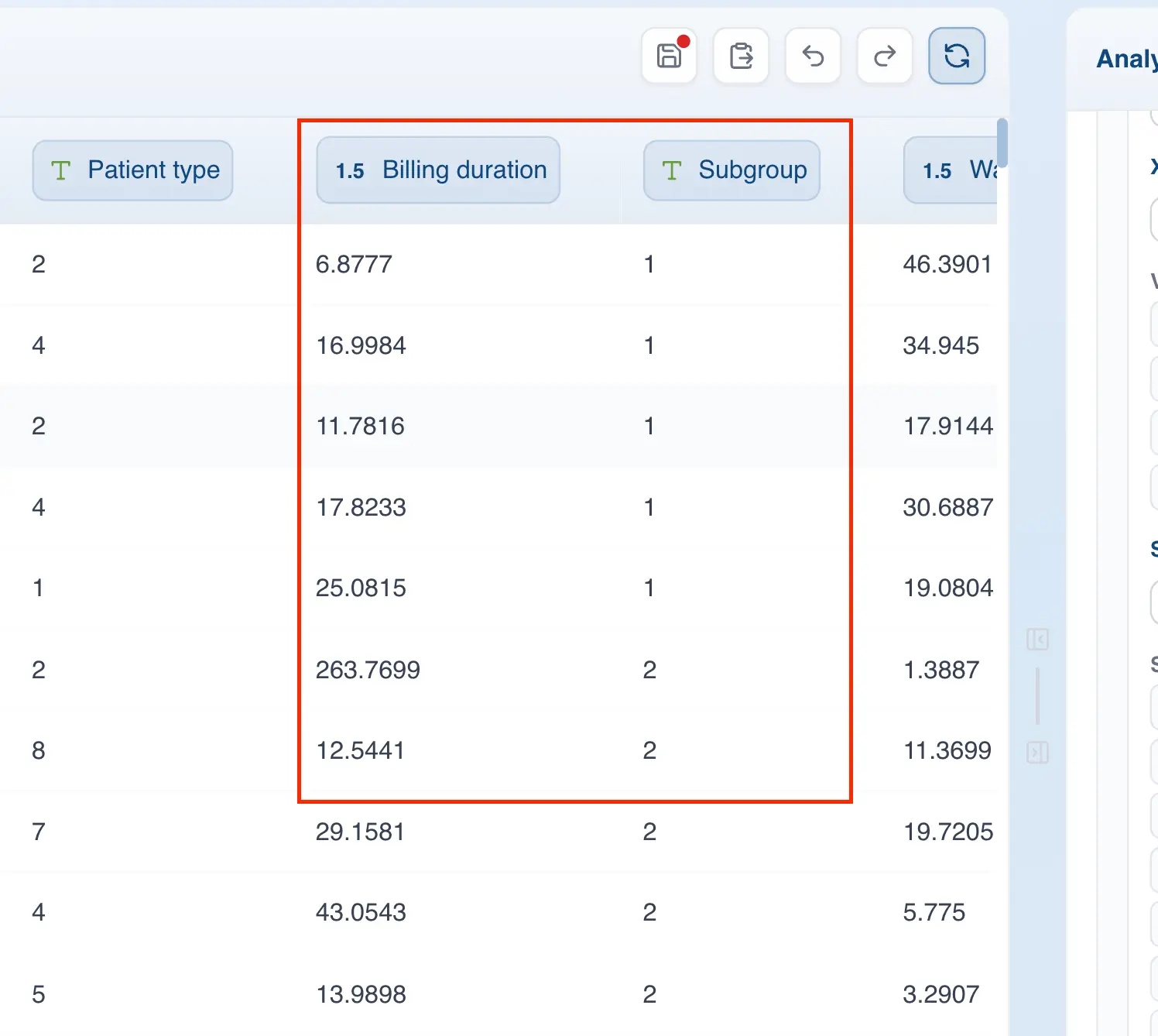Click the 1.5 numeric icon on Billing duration
This screenshot has height=1036, width=1158.
tap(350, 171)
